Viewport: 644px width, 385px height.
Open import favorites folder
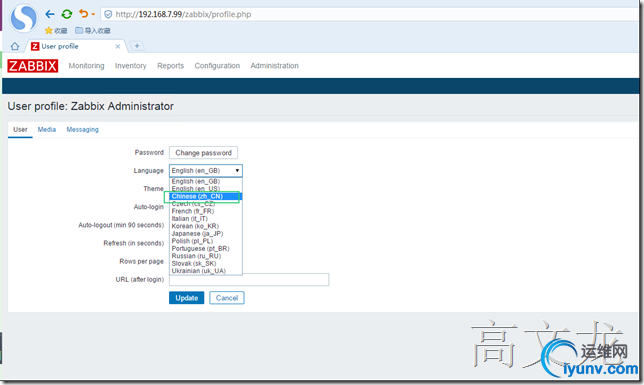(93, 31)
